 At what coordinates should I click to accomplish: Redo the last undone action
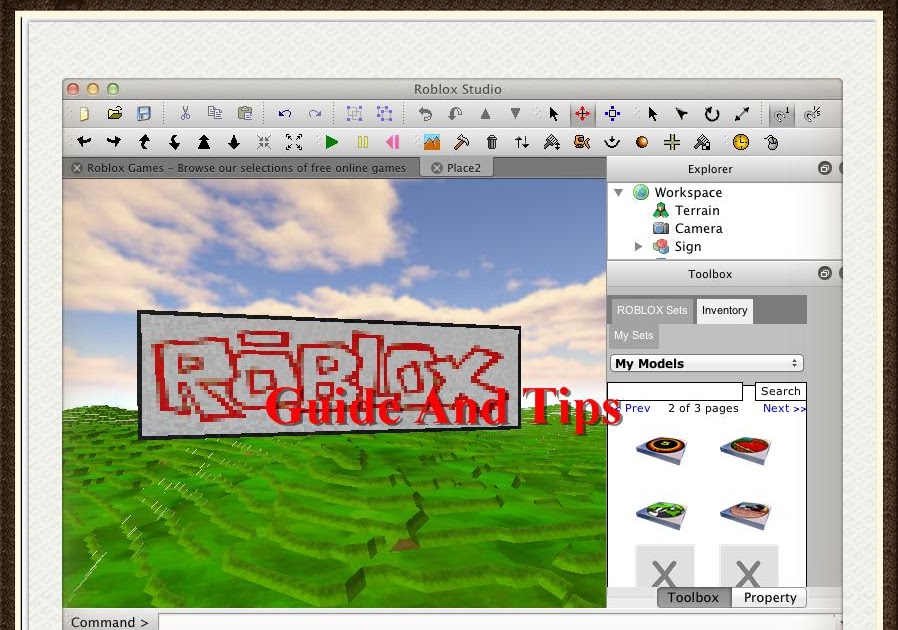coord(314,113)
